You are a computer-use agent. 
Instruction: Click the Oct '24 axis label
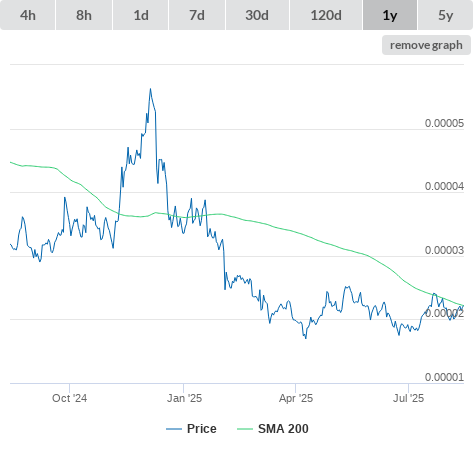coord(69,398)
